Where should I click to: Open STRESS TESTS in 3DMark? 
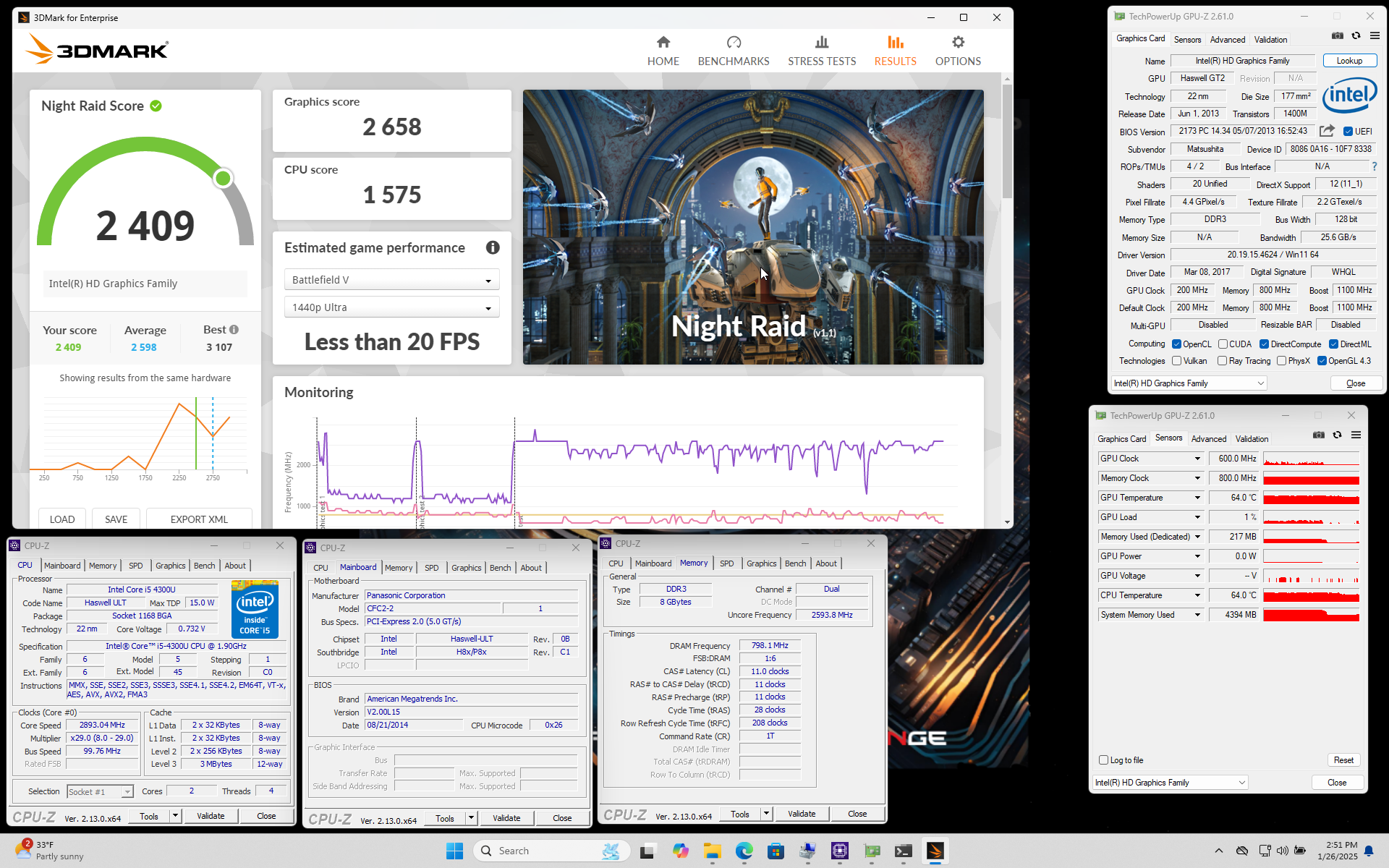click(822, 51)
